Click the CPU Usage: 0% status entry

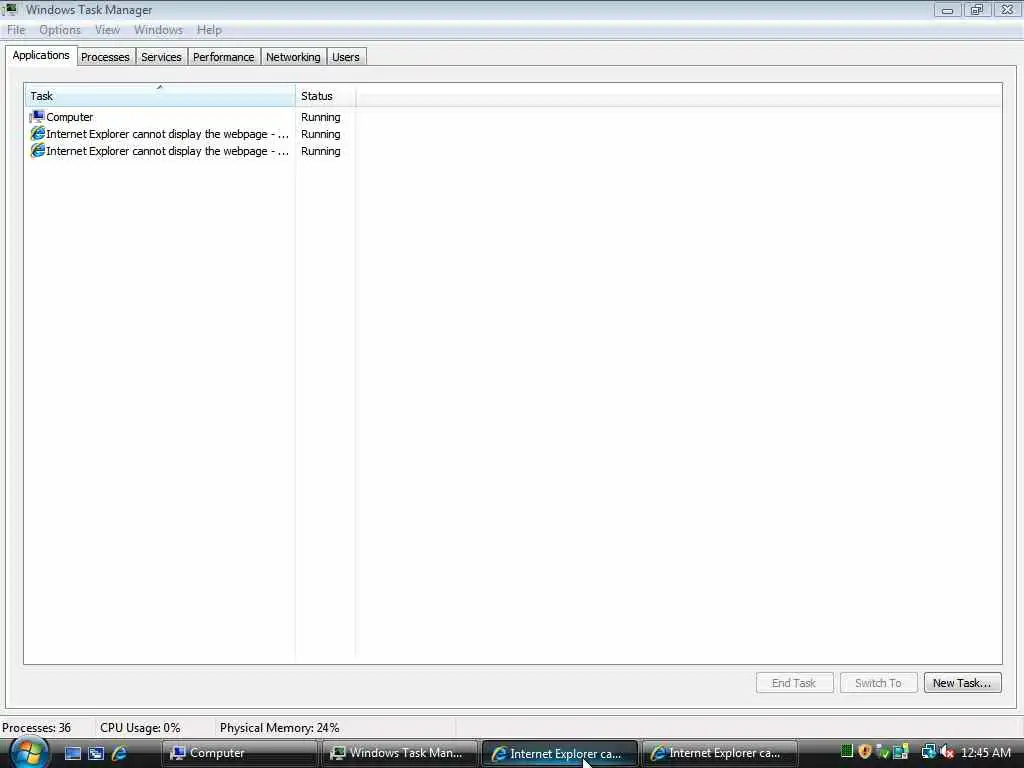coord(140,728)
